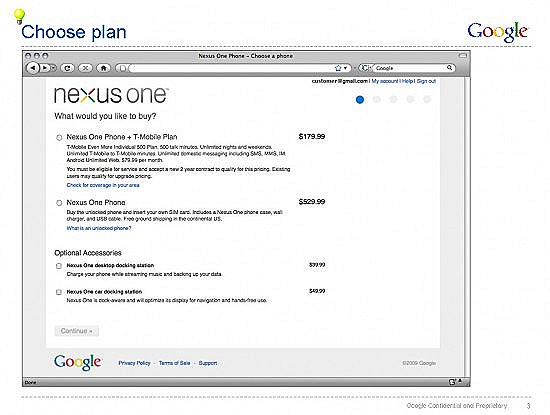Open the My account link
The width and height of the screenshot is (550, 415).
coord(385,81)
